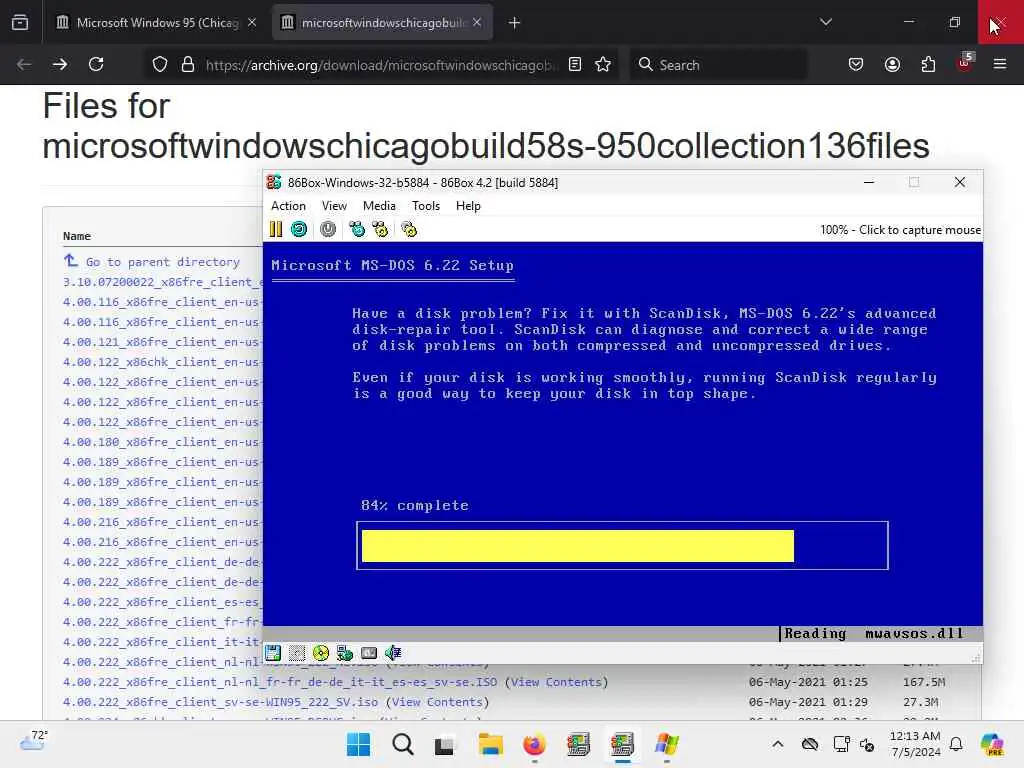Go back in Firefox

click(x=24, y=64)
